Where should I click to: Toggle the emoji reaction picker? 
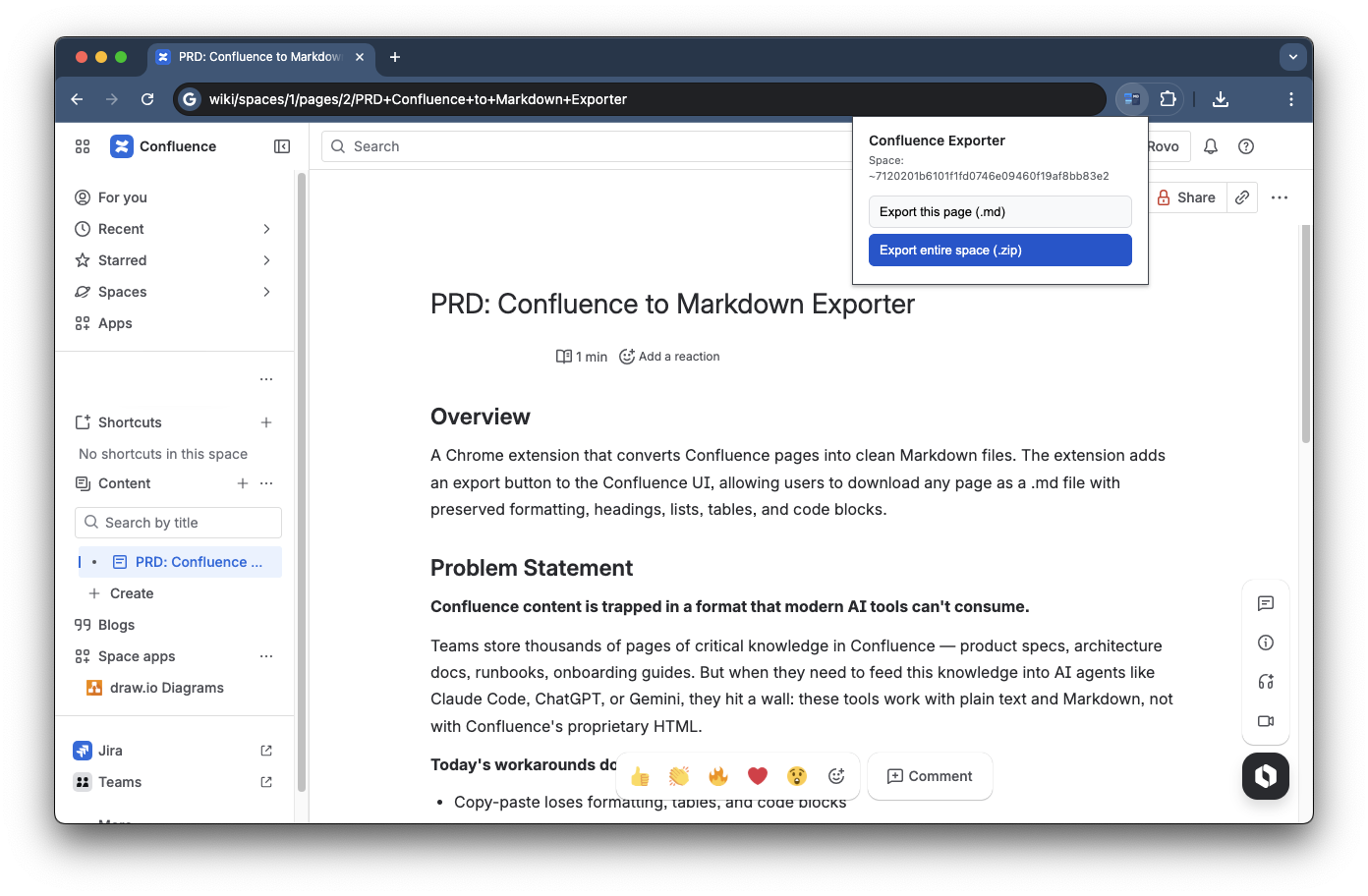pos(836,776)
